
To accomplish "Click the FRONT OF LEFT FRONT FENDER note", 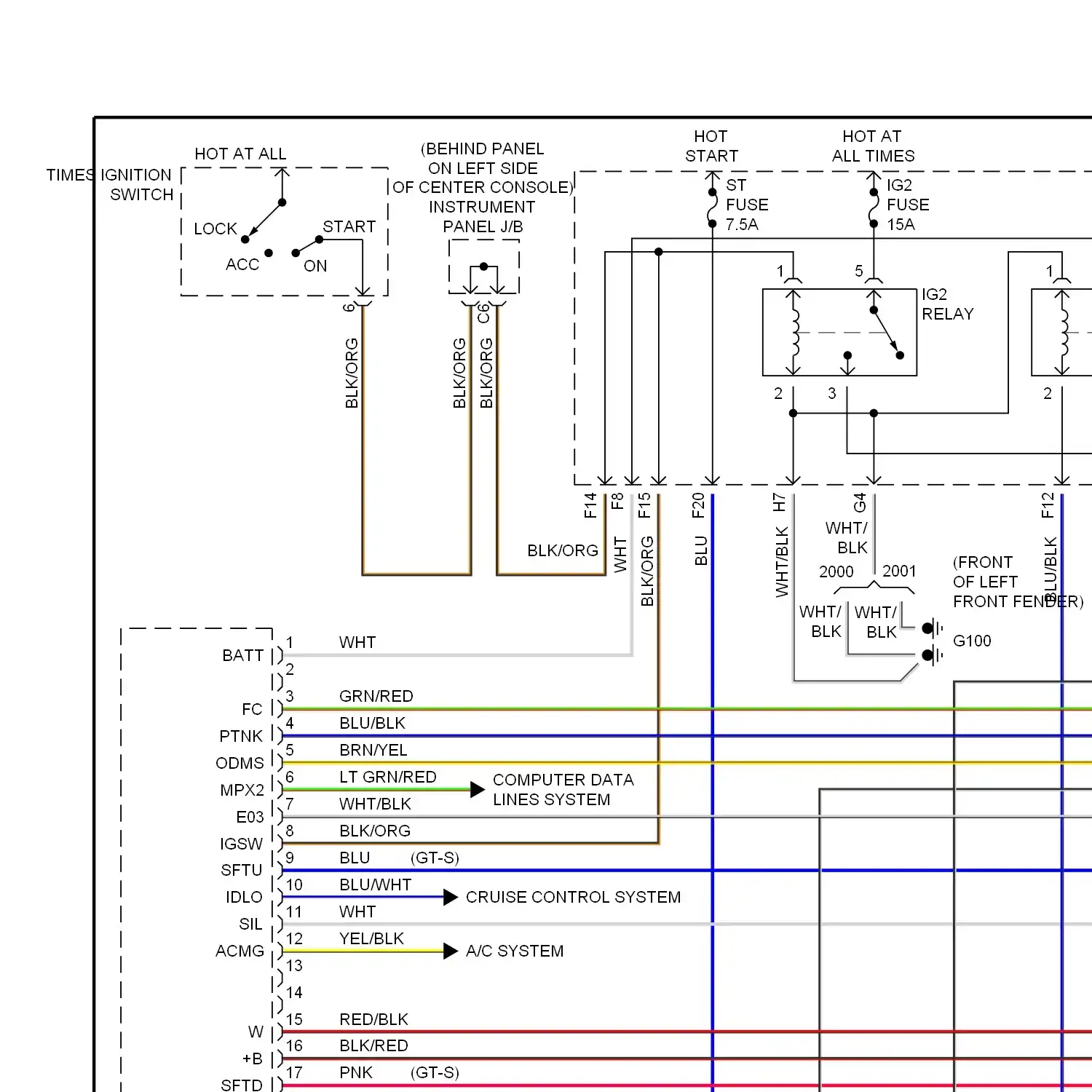I will 1018,582.
